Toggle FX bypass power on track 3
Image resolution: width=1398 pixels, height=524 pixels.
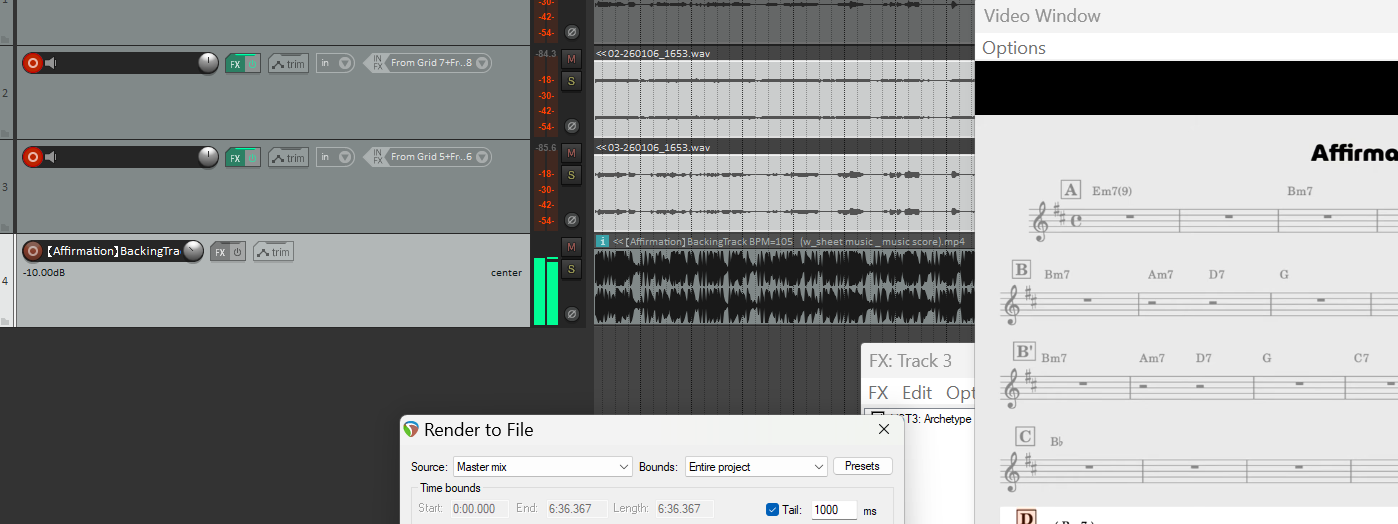tap(253, 157)
